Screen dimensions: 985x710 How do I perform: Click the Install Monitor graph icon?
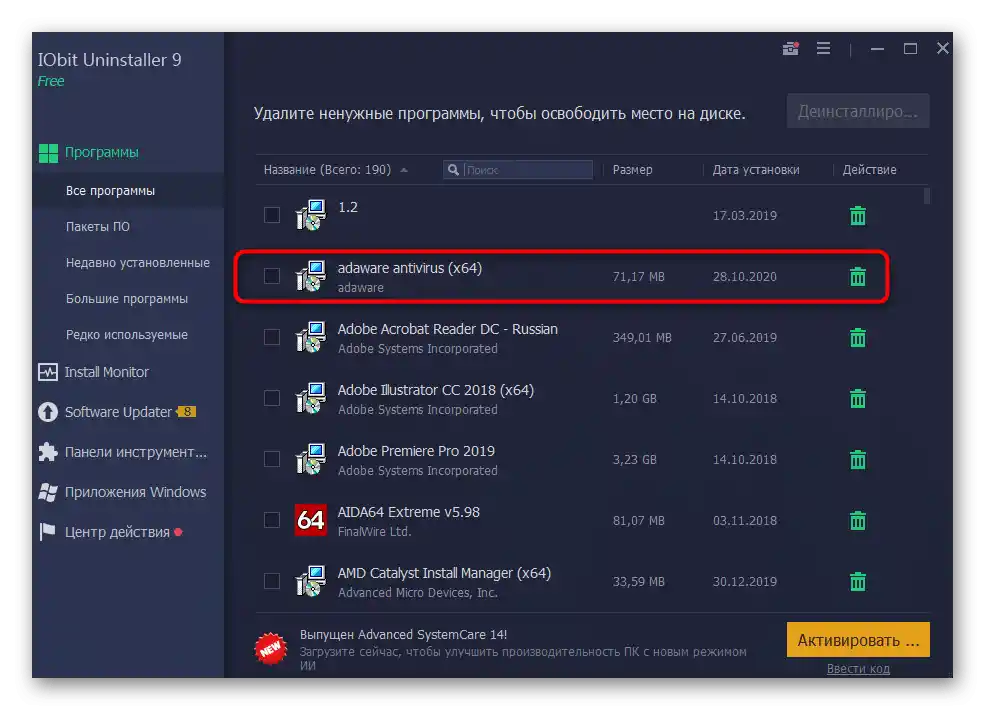[48, 372]
